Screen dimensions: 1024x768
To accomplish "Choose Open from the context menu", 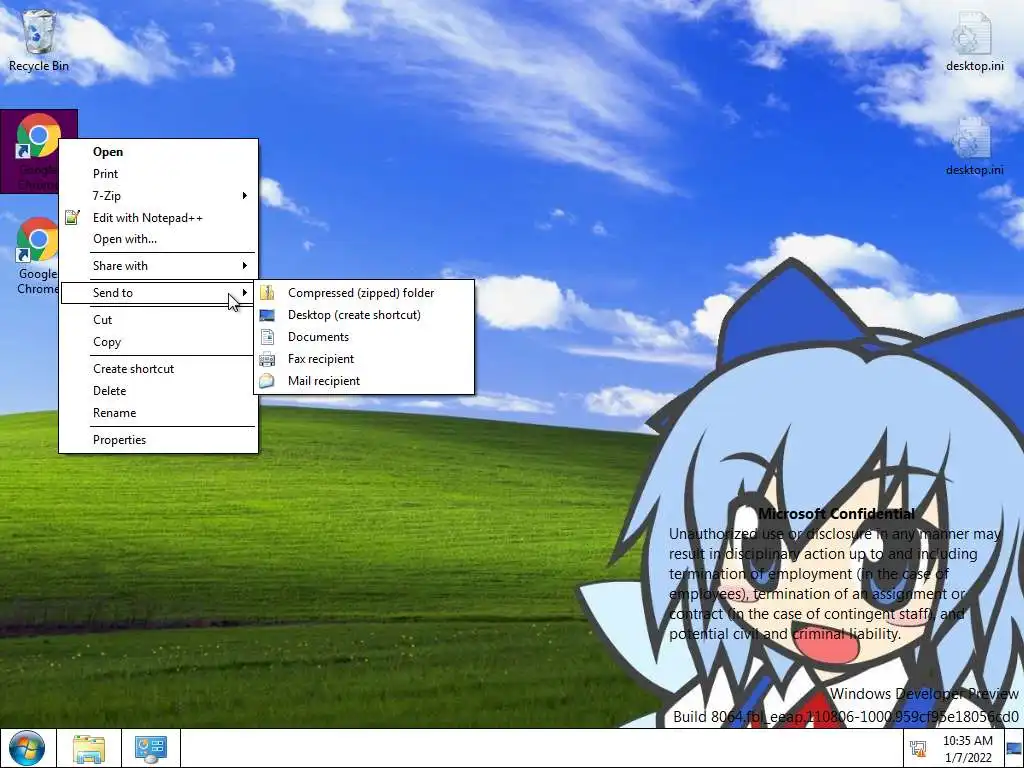I will tap(158, 152).
